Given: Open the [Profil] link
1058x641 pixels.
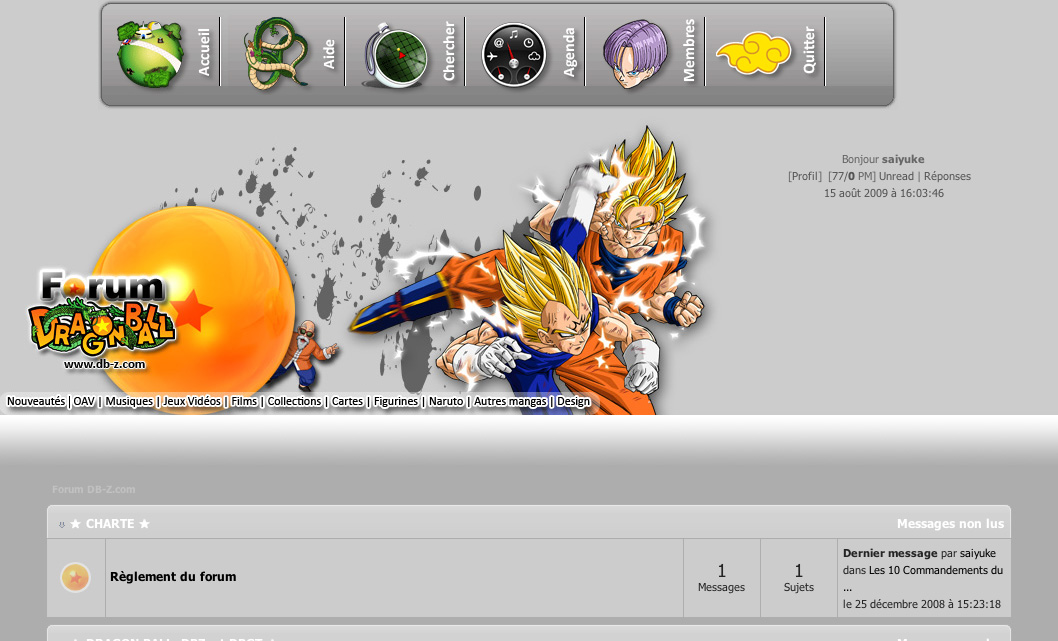Looking at the screenshot, I should 805,176.
